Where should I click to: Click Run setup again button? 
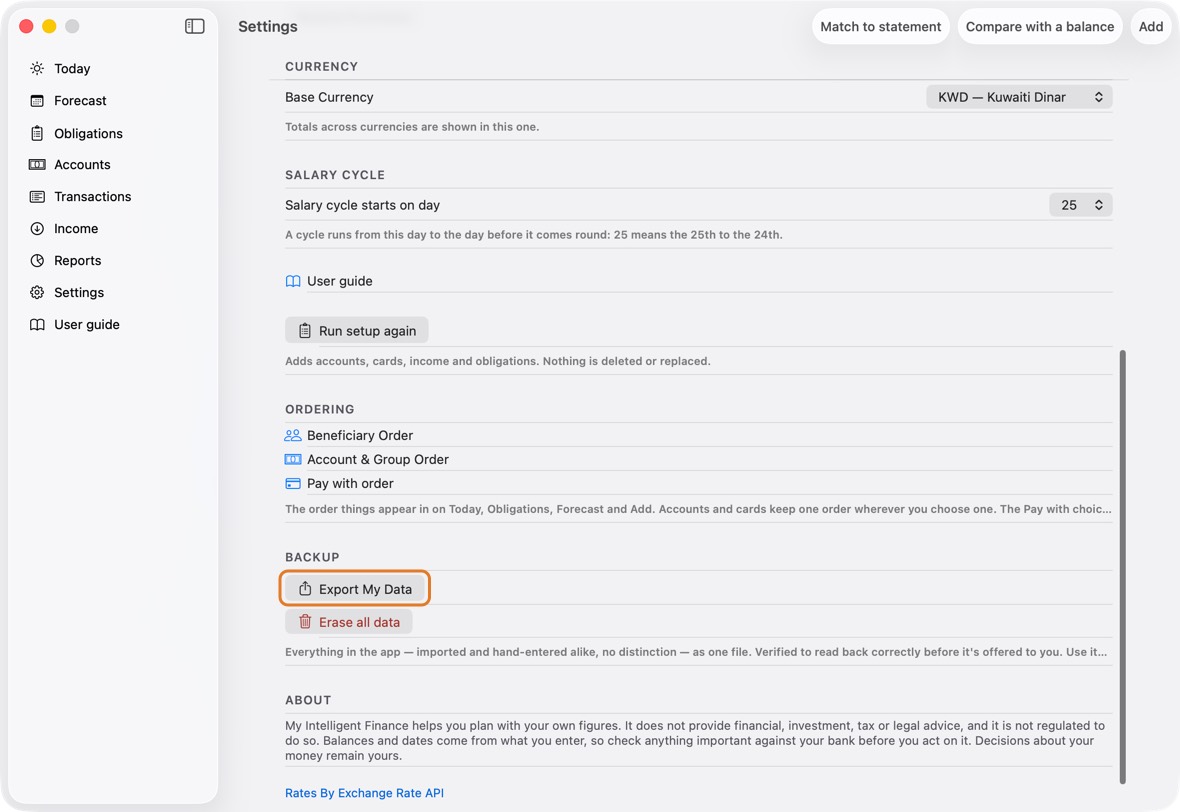357,330
